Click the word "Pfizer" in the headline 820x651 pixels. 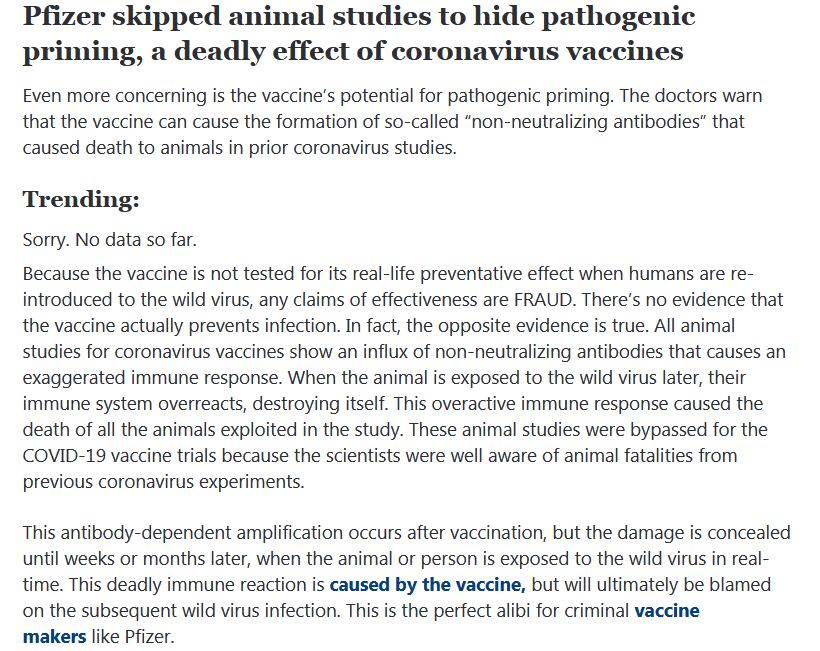[x=66, y=16]
